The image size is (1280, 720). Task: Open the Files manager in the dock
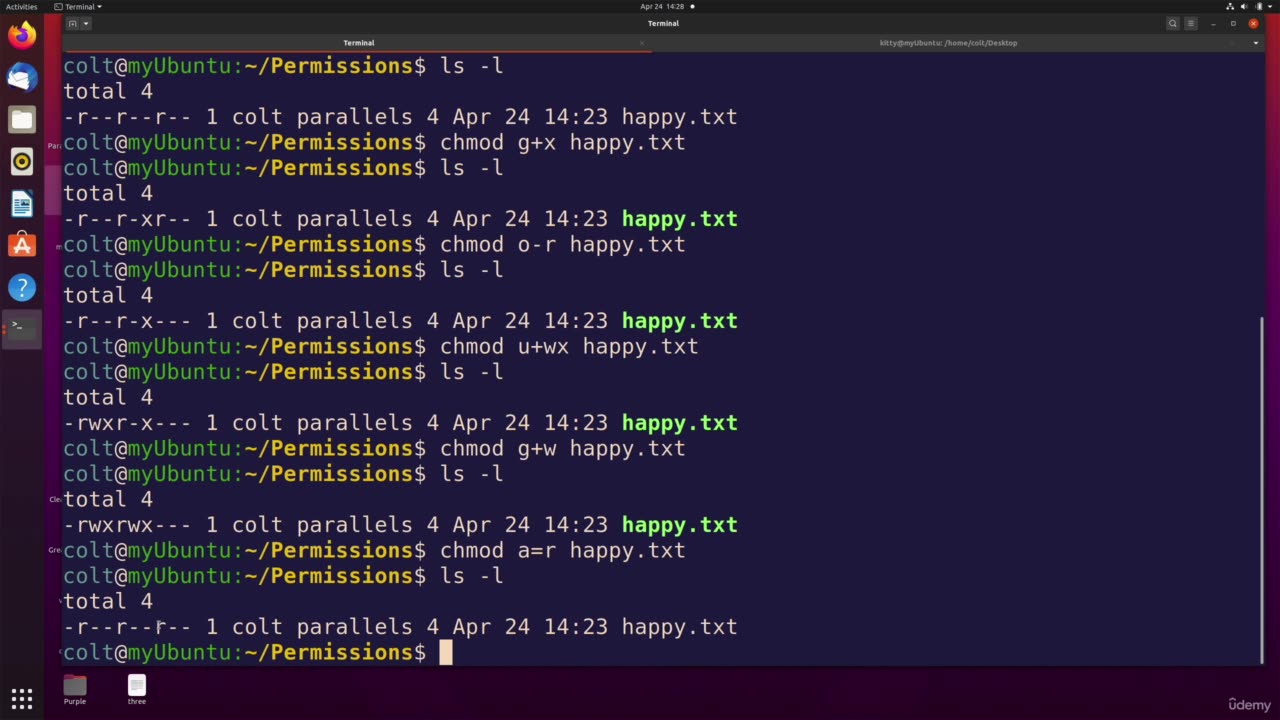click(x=22, y=119)
